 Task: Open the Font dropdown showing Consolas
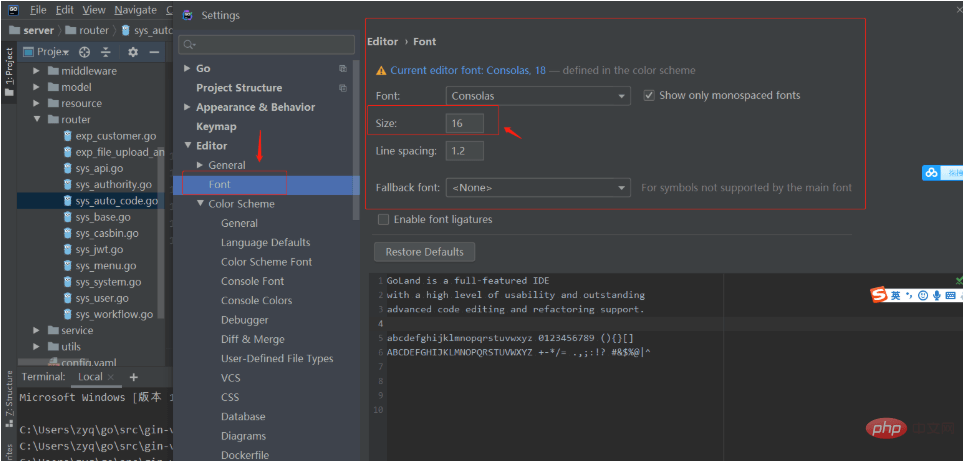tap(538, 96)
